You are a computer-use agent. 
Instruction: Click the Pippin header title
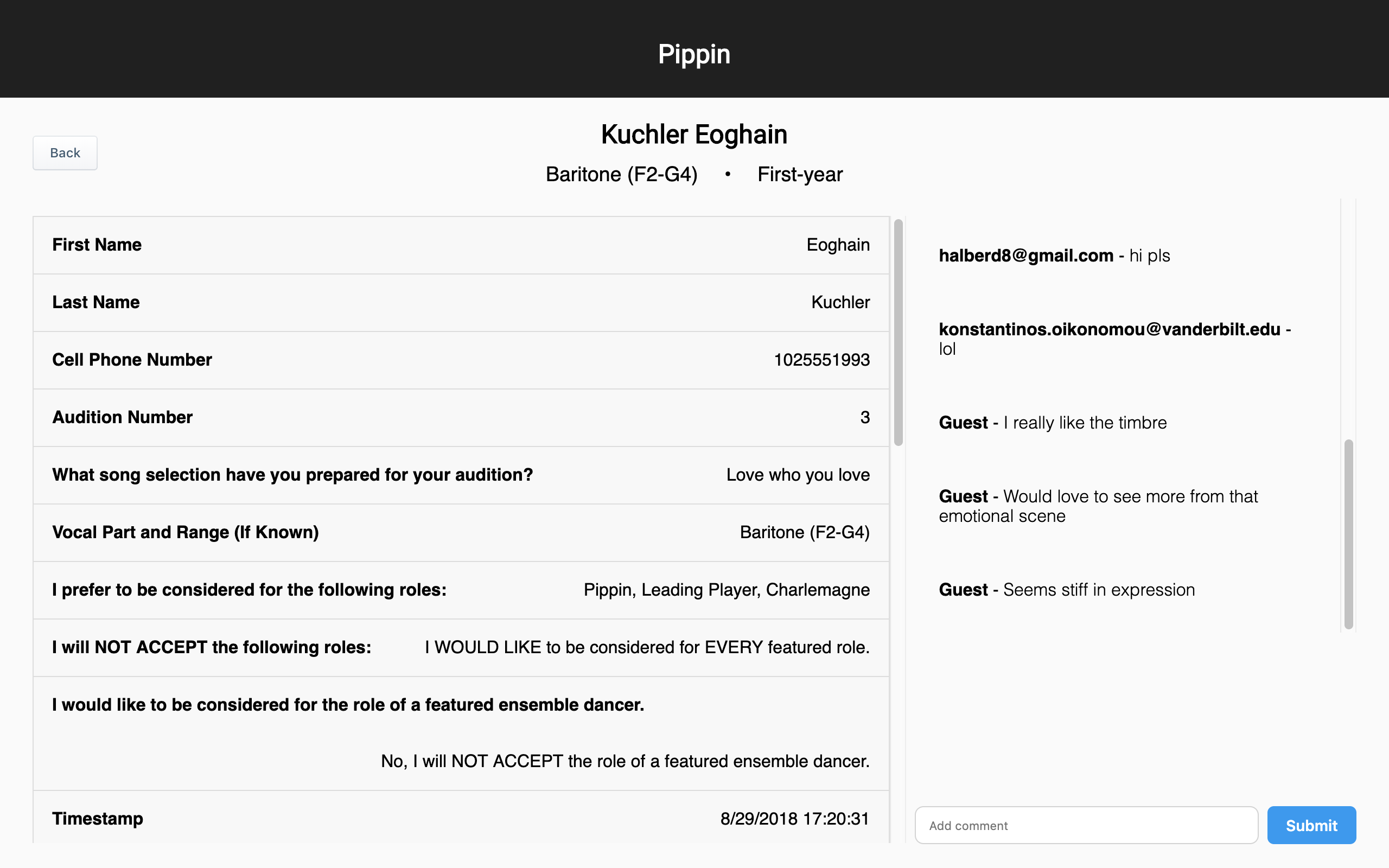(x=694, y=54)
